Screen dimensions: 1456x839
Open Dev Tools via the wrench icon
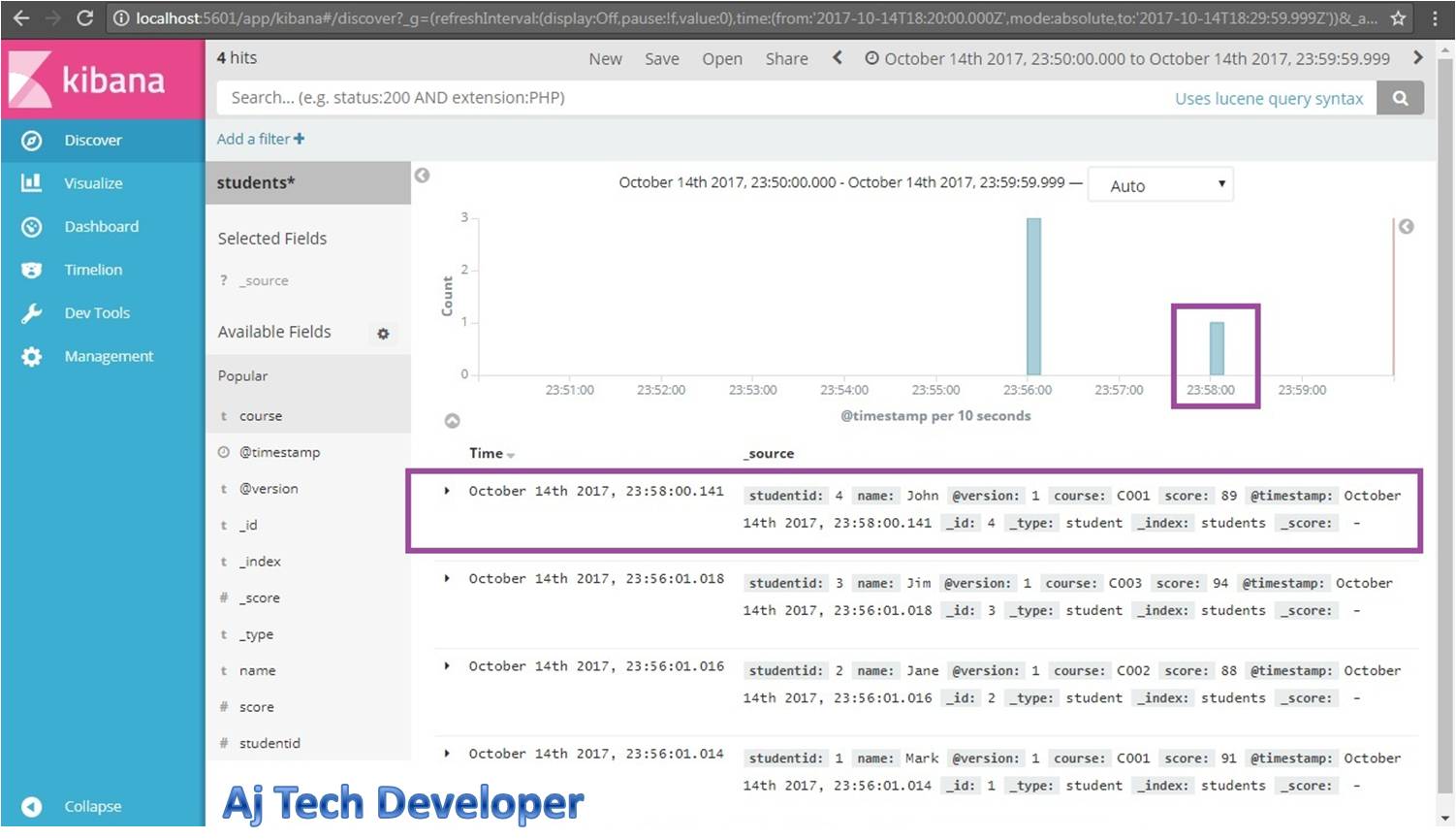pyautogui.click(x=32, y=312)
